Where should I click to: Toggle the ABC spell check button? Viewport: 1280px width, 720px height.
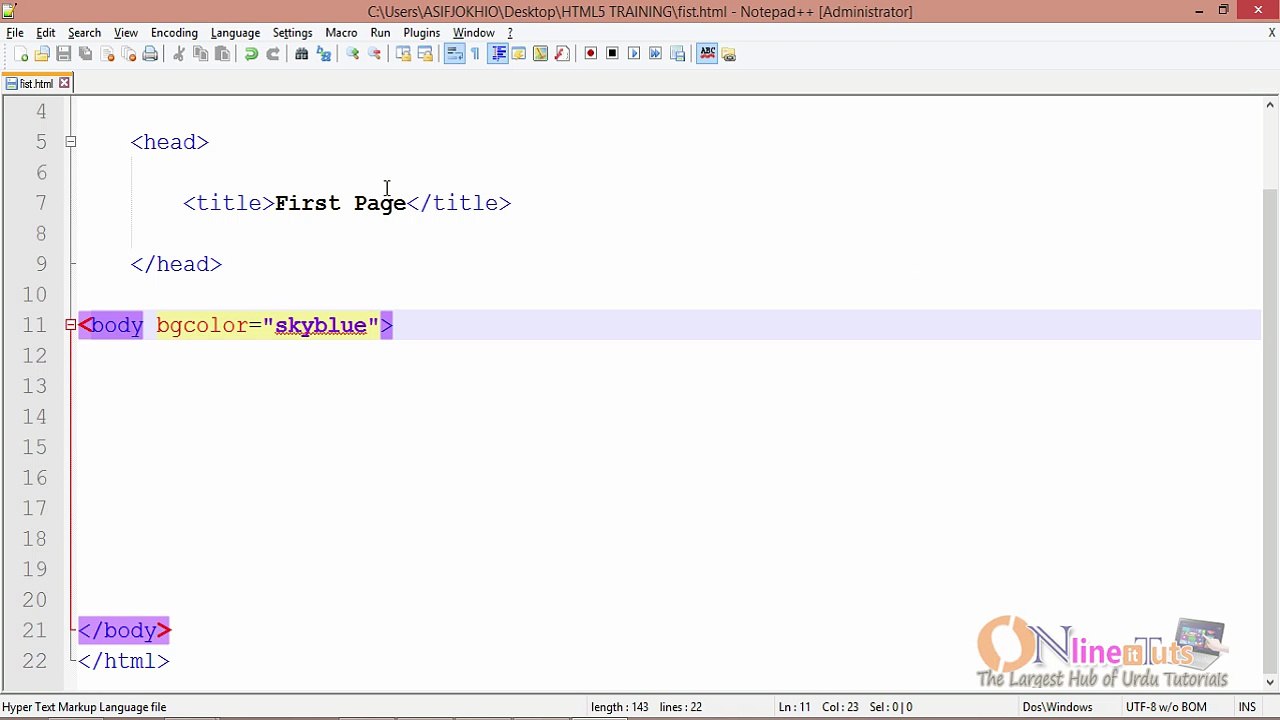tap(707, 54)
